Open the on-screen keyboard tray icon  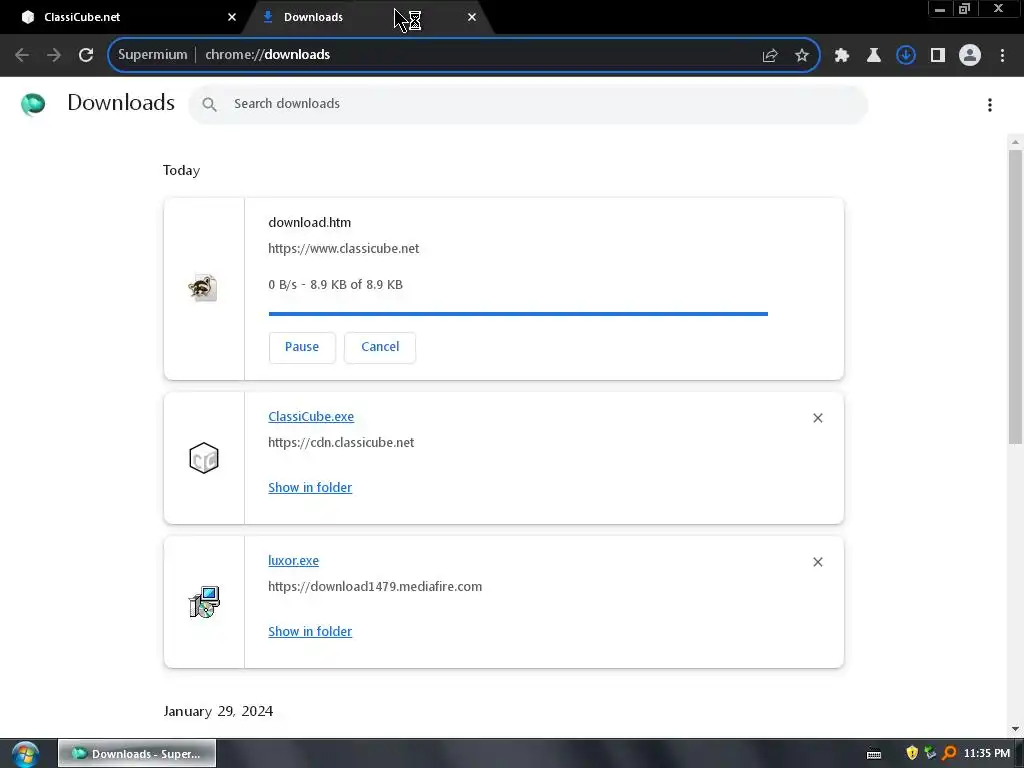point(874,754)
